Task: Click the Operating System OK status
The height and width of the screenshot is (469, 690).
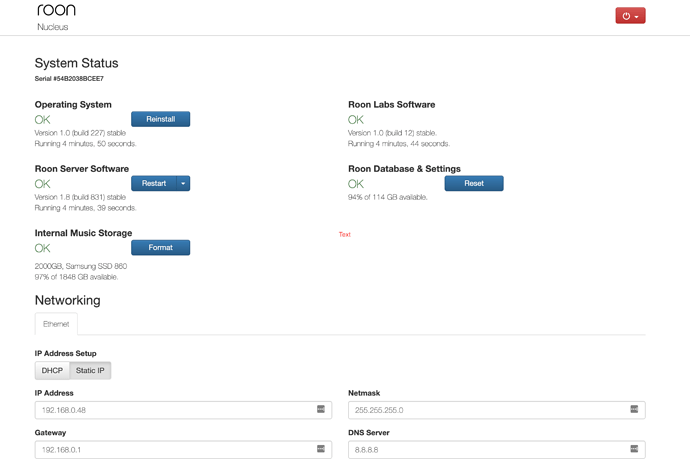Action: point(43,120)
